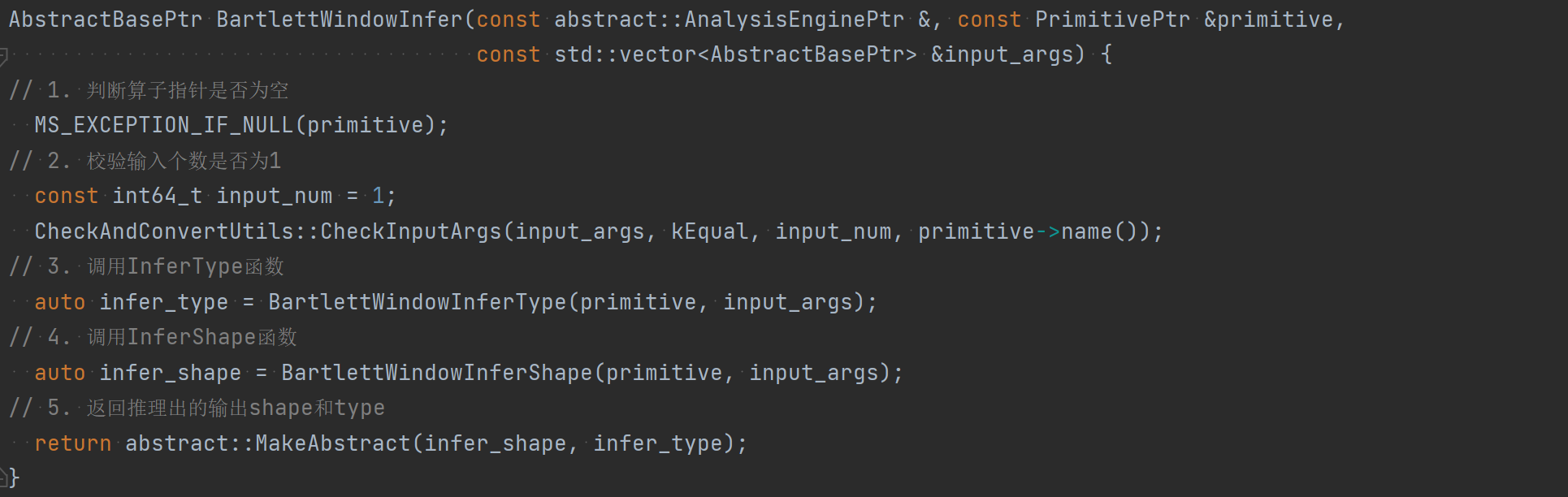Click the BartlettWindowInferType function call
1568x497 pixels.
point(418,302)
